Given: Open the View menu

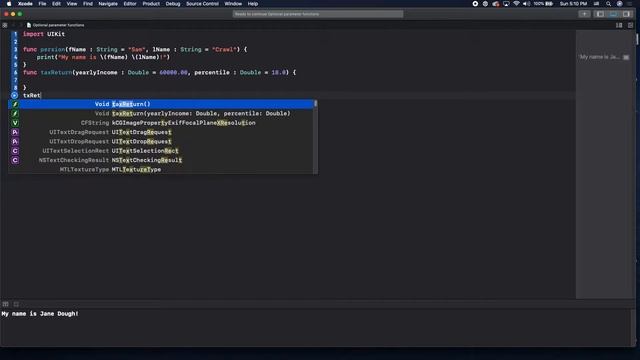Looking at the screenshot, I should [x=72, y=4].
